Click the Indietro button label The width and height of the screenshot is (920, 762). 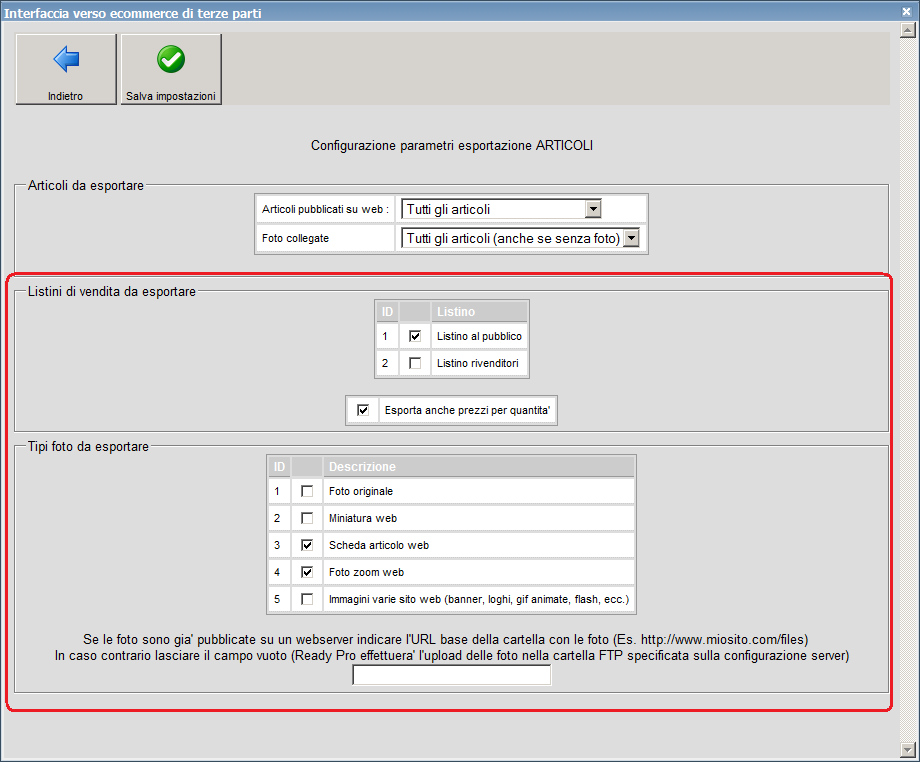(66, 96)
